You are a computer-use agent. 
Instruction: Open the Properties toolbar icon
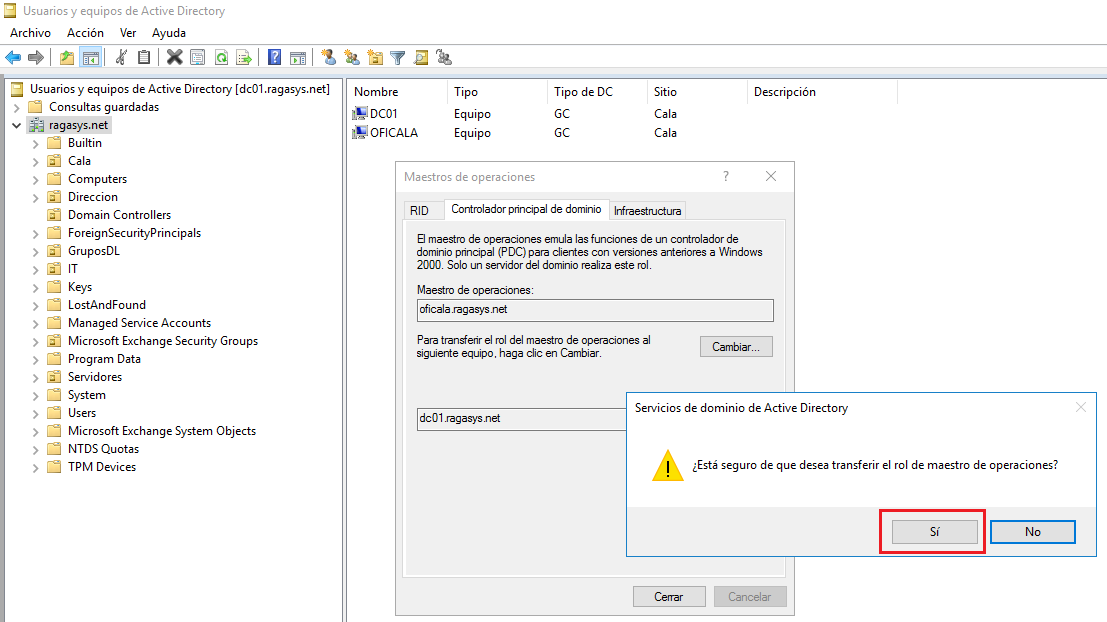(198, 57)
